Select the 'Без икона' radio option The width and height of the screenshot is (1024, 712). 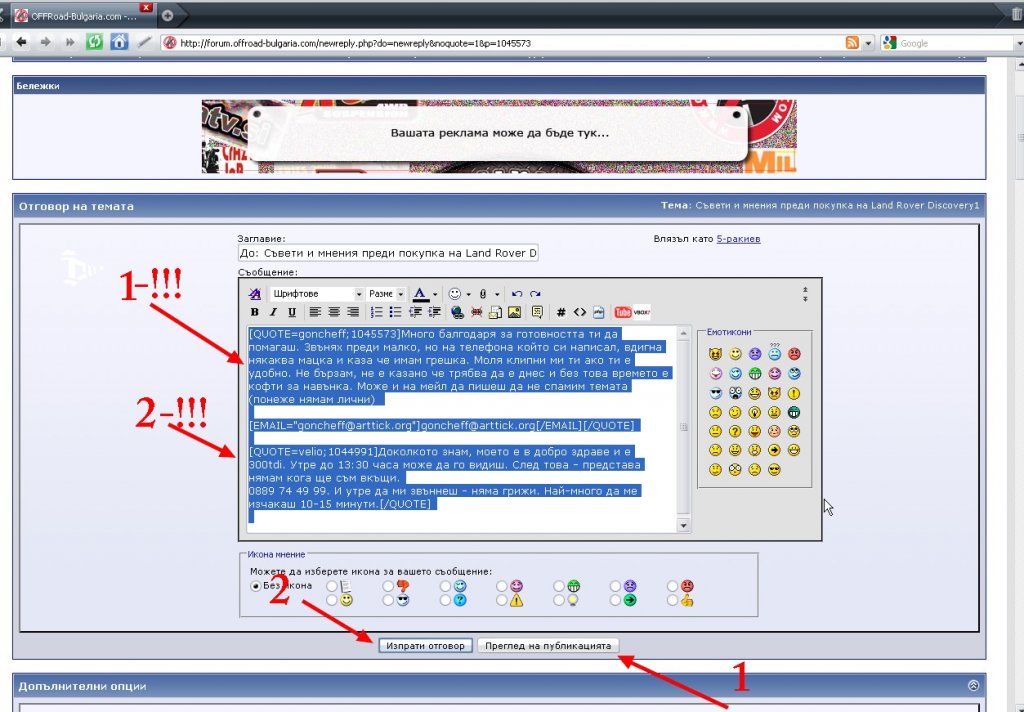tap(256, 586)
